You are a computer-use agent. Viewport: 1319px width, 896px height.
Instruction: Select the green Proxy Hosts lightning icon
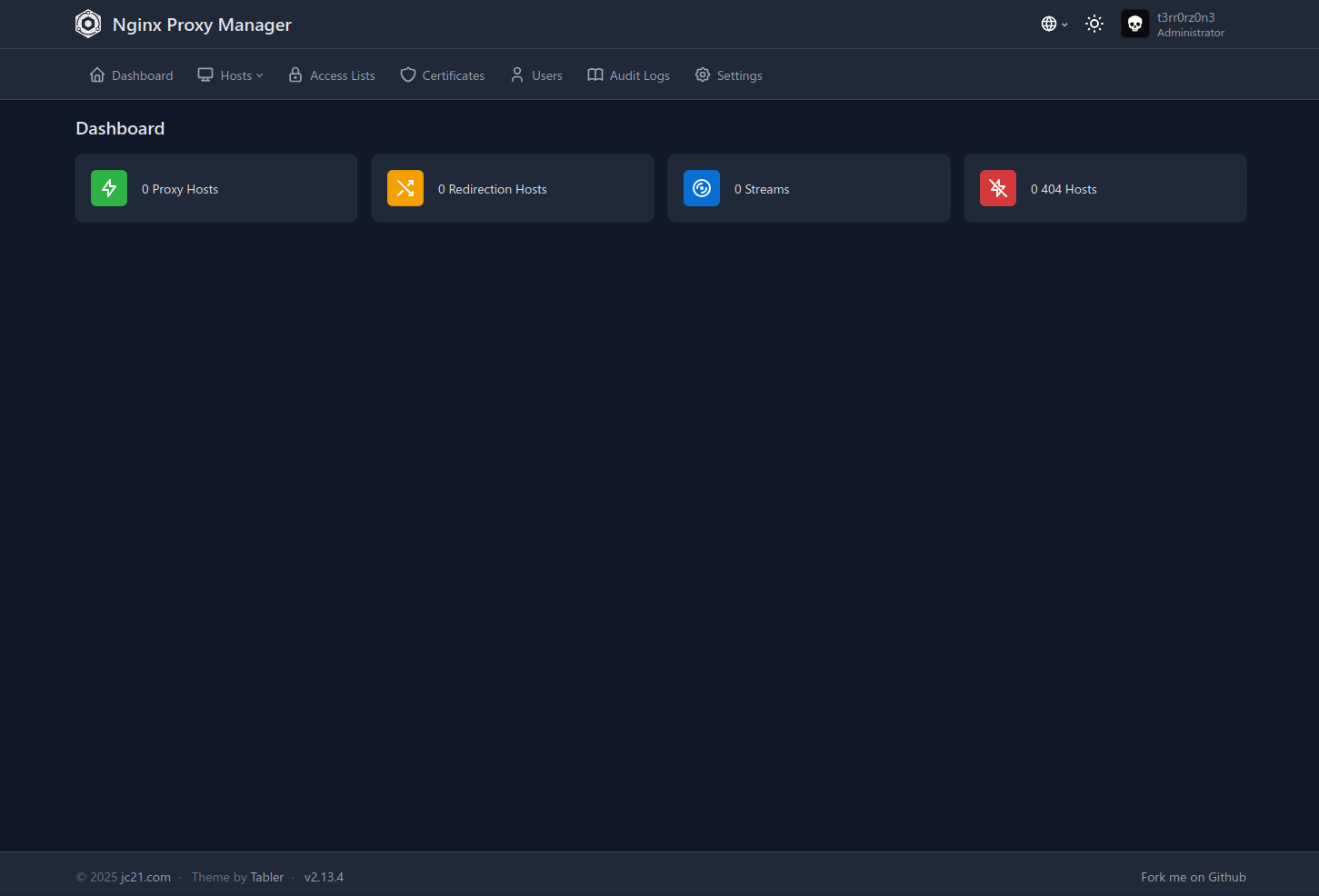[x=108, y=188]
